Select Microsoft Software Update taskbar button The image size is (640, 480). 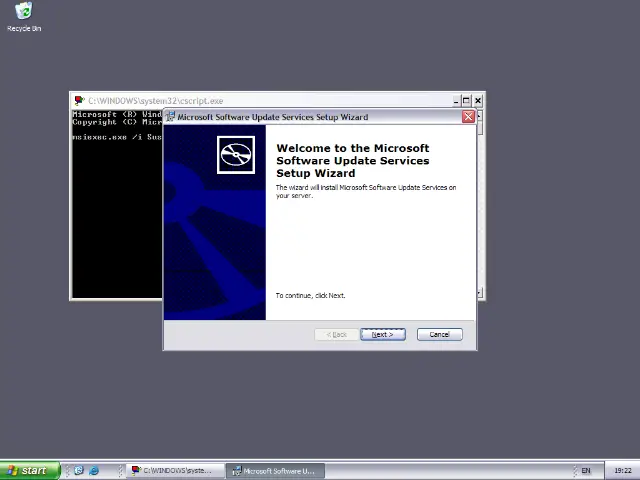click(276, 471)
